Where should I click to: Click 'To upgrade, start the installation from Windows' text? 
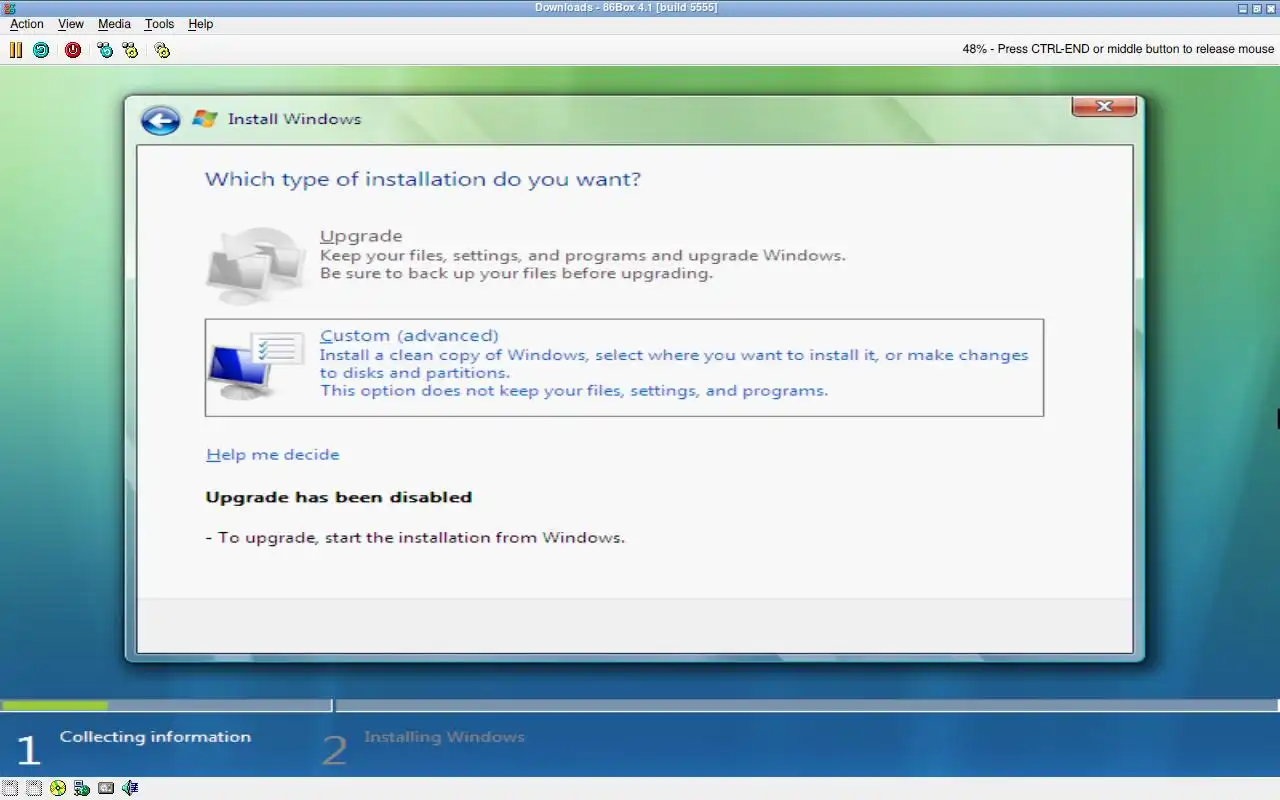click(x=415, y=537)
